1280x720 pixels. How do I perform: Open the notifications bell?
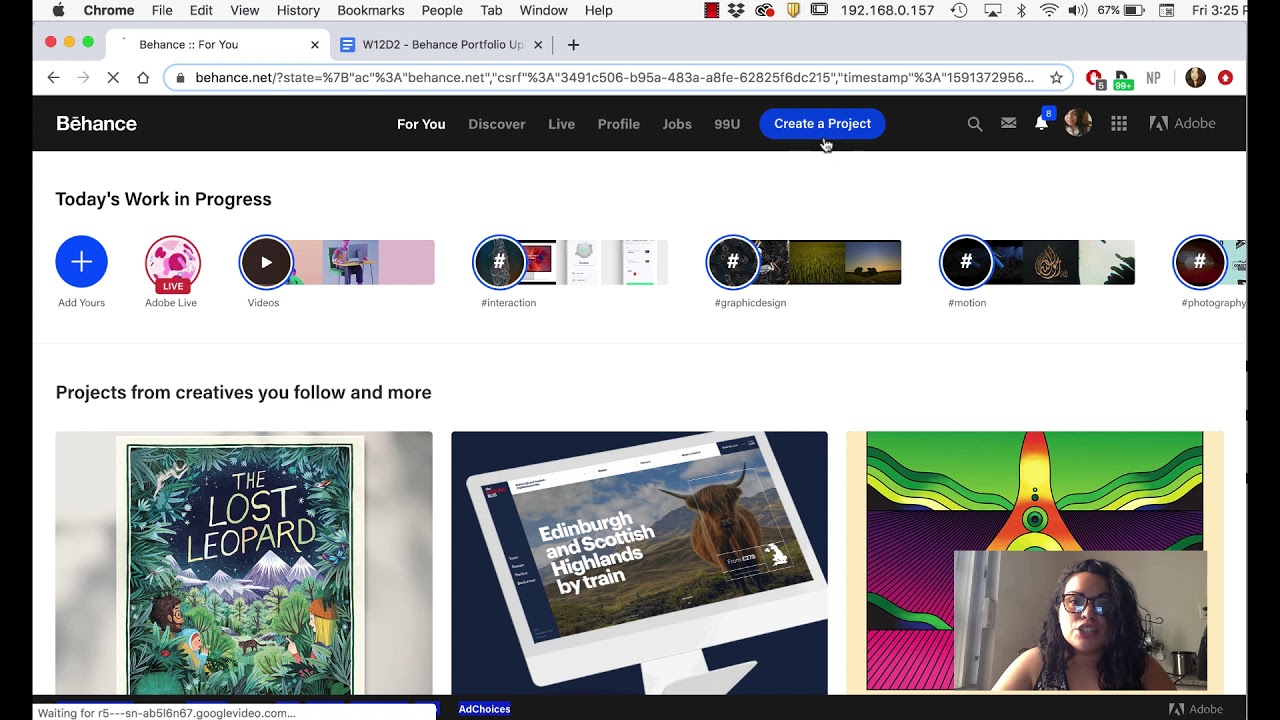click(1042, 123)
